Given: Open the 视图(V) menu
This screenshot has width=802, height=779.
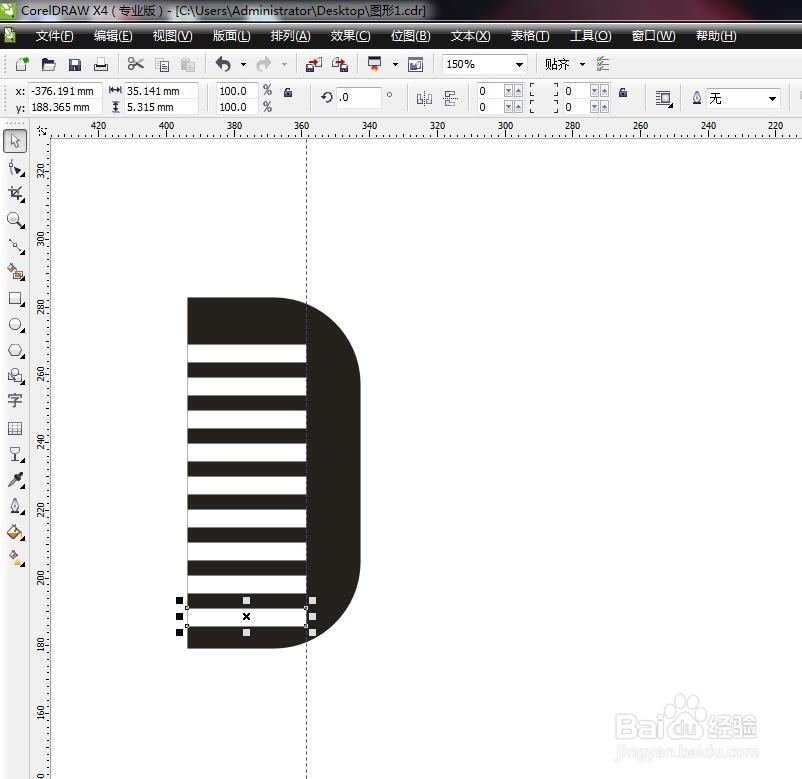Looking at the screenshot, I should pos(172,36).
